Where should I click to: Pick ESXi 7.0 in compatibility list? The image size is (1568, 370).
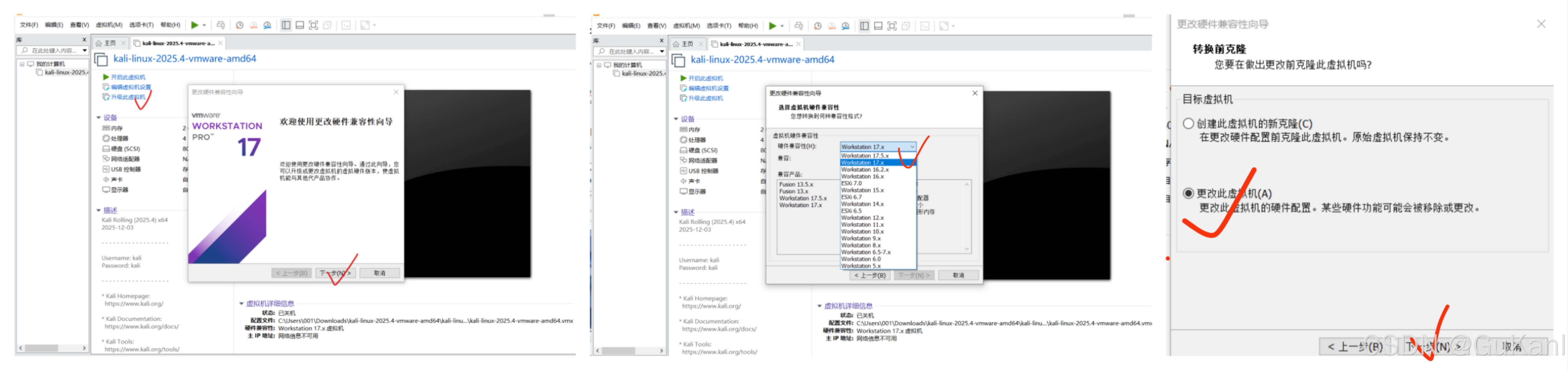pos(851,183)
